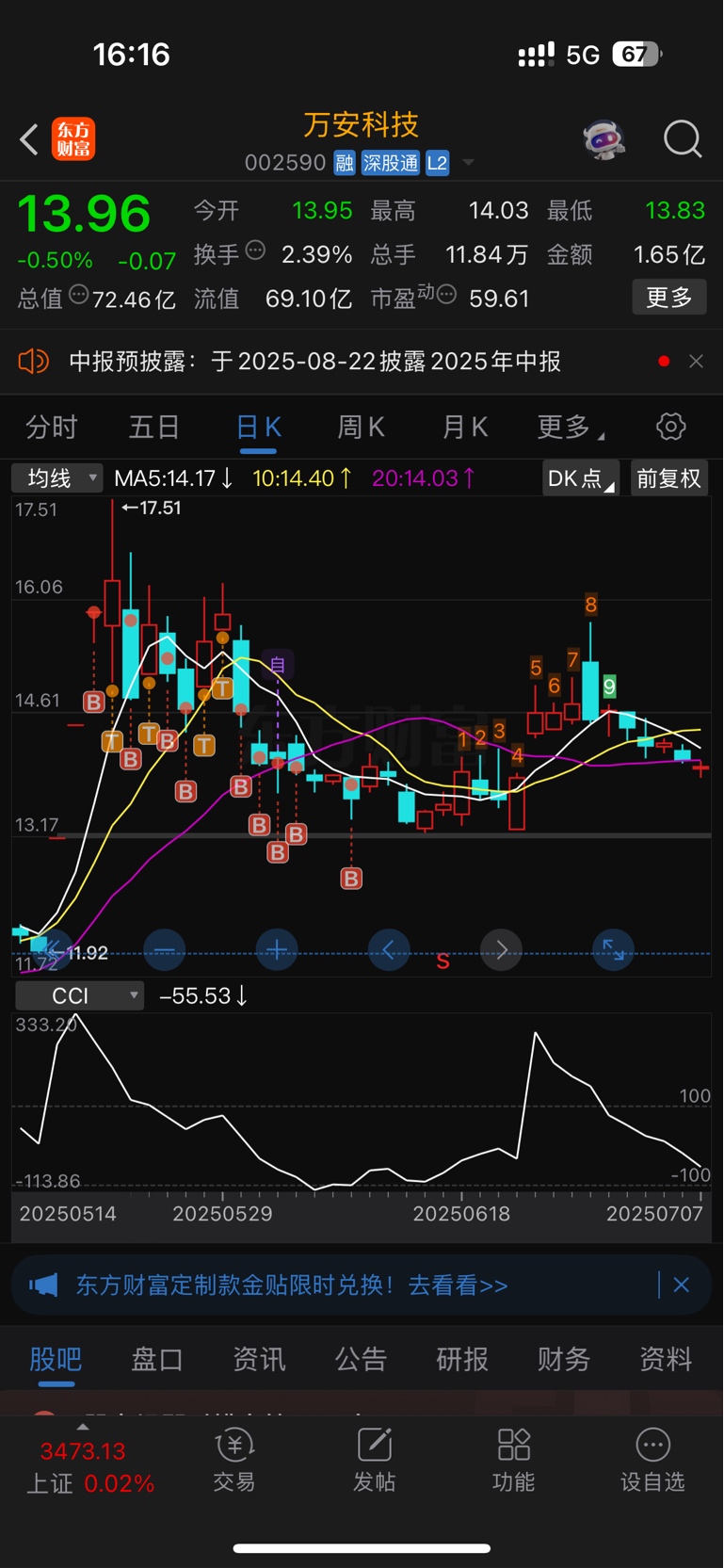The width and height of the screenshot is (724, 1568).
Task: Switch to the 周K chart tab
Action: [362, 428]
